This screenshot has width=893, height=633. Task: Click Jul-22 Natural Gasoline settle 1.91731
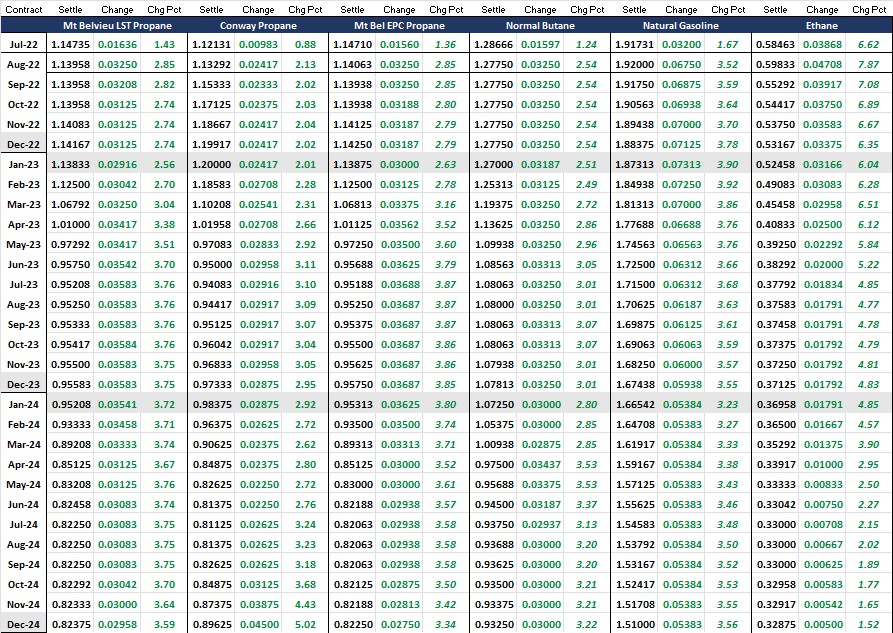tap(634, 44)
